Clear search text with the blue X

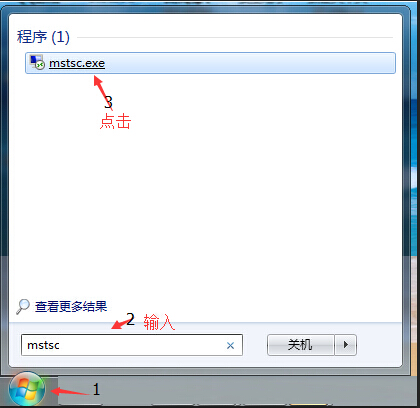click(230, 346)
